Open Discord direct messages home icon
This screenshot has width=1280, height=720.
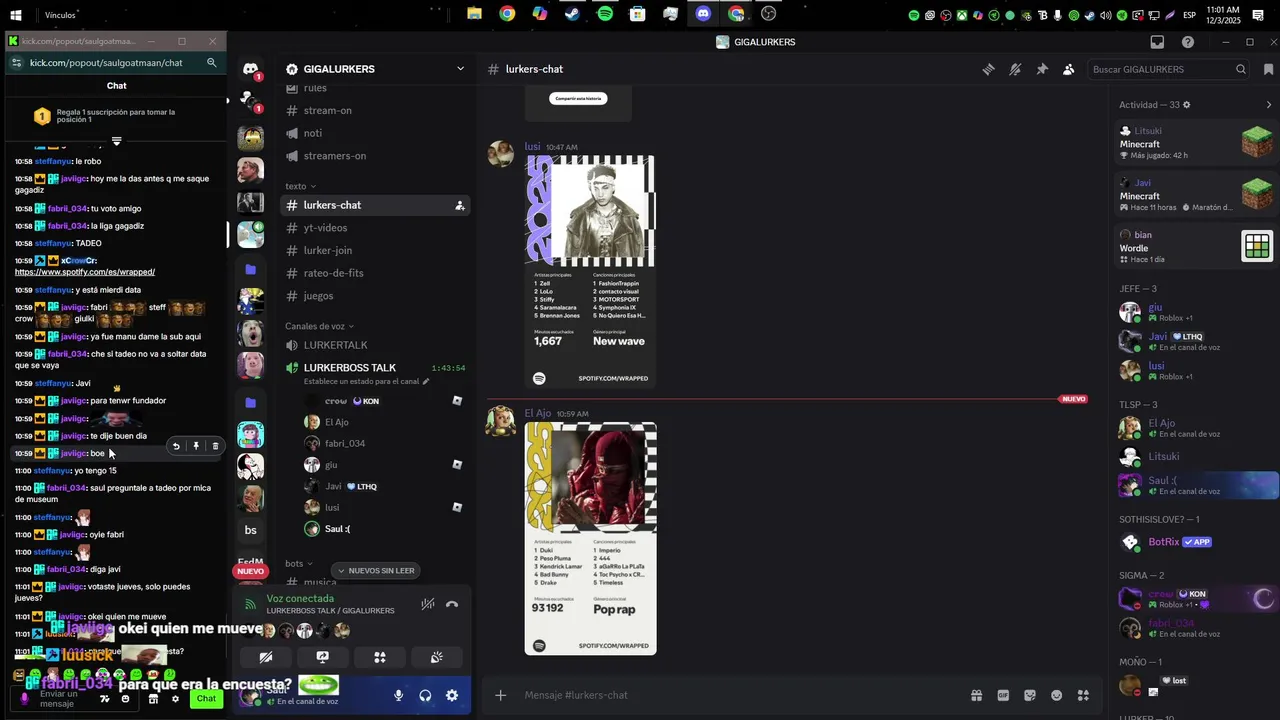250,69
